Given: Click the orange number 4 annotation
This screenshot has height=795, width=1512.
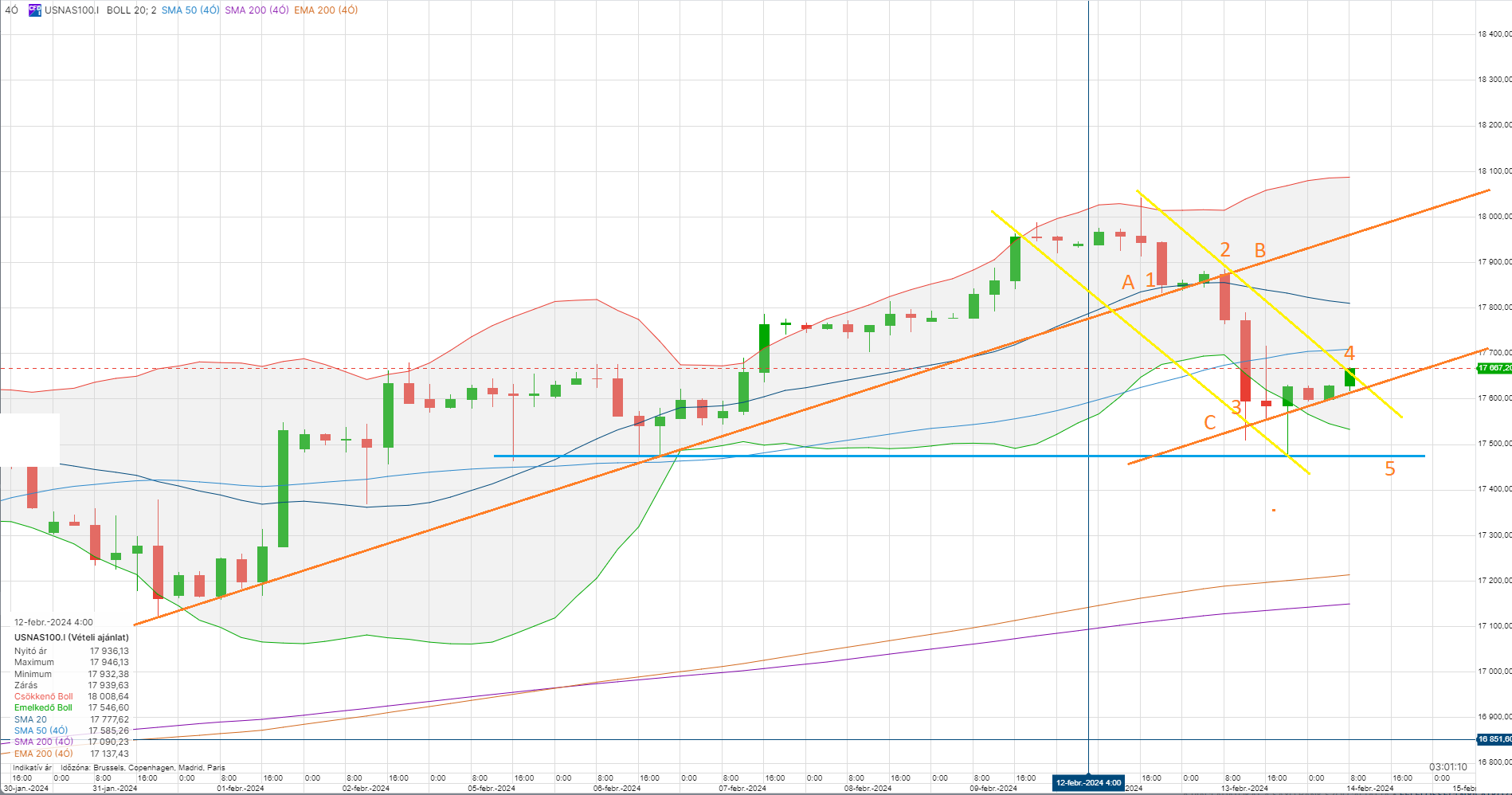Looking at the screenshot, I should (x=1349, y=353).
